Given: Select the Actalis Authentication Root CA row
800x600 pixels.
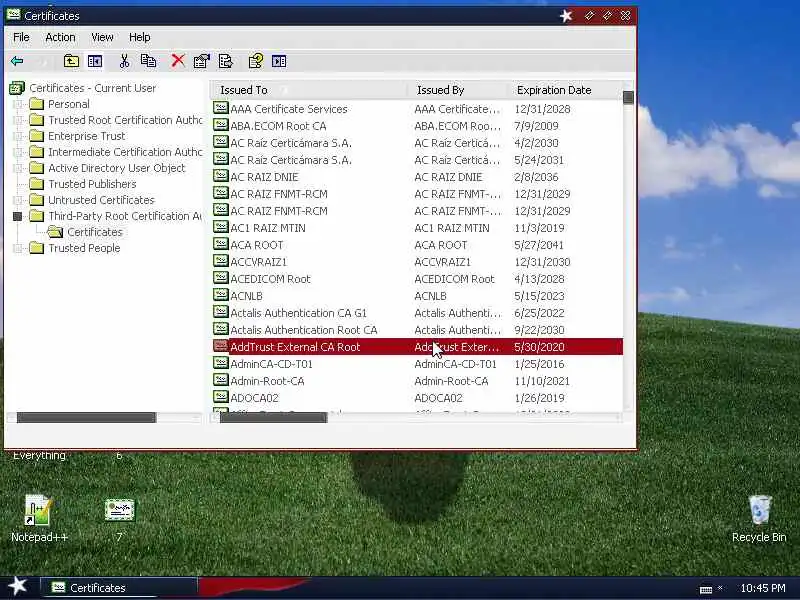Looking at the screenshot, I should coord(417,330).
